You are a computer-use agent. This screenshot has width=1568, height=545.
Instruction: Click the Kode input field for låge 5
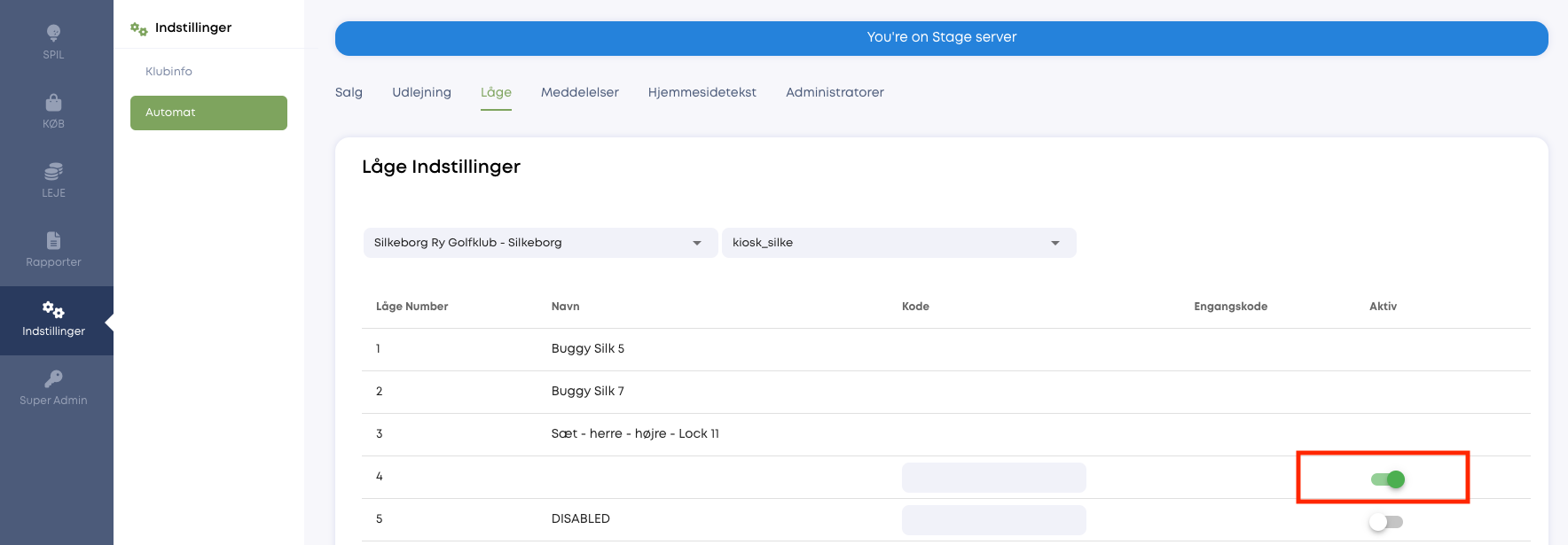[x=994, y=520]
